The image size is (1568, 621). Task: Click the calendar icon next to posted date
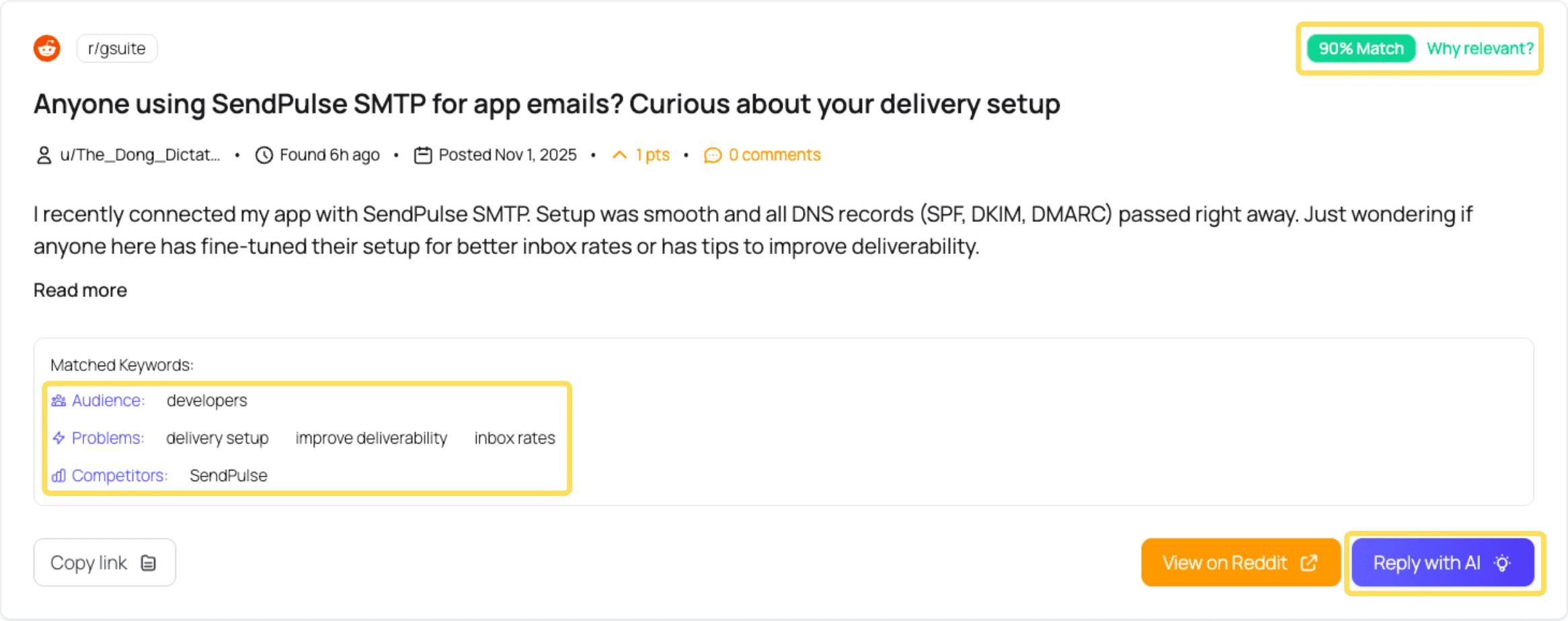pos(422,154)
